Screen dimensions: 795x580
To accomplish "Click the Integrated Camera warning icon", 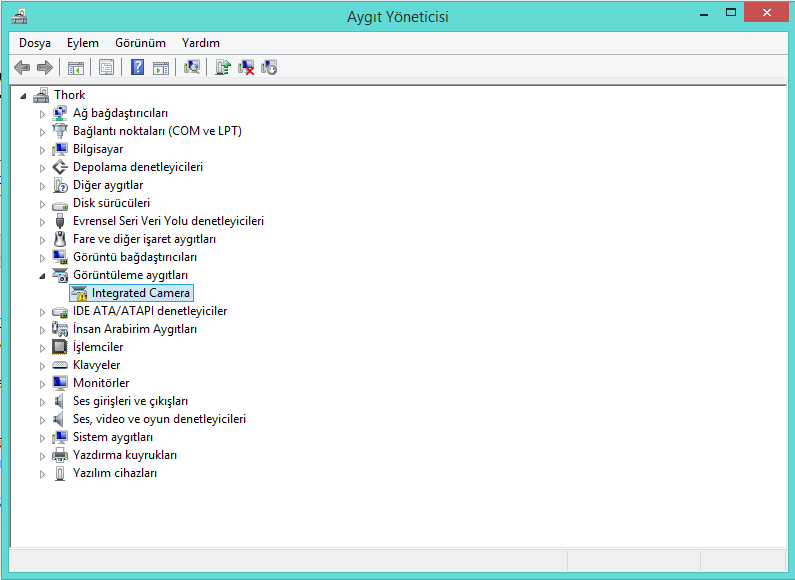I will tap(79, 293).
